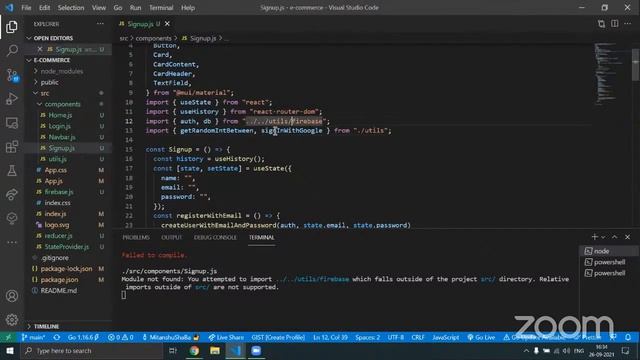Viewport: 640px width, 360px height.
Task: Open the File menu
Action: (26, 8)
